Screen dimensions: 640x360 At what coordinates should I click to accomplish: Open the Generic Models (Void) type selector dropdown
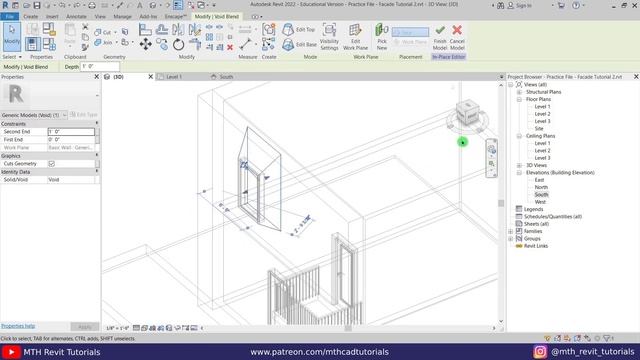(x=64, y=115)
